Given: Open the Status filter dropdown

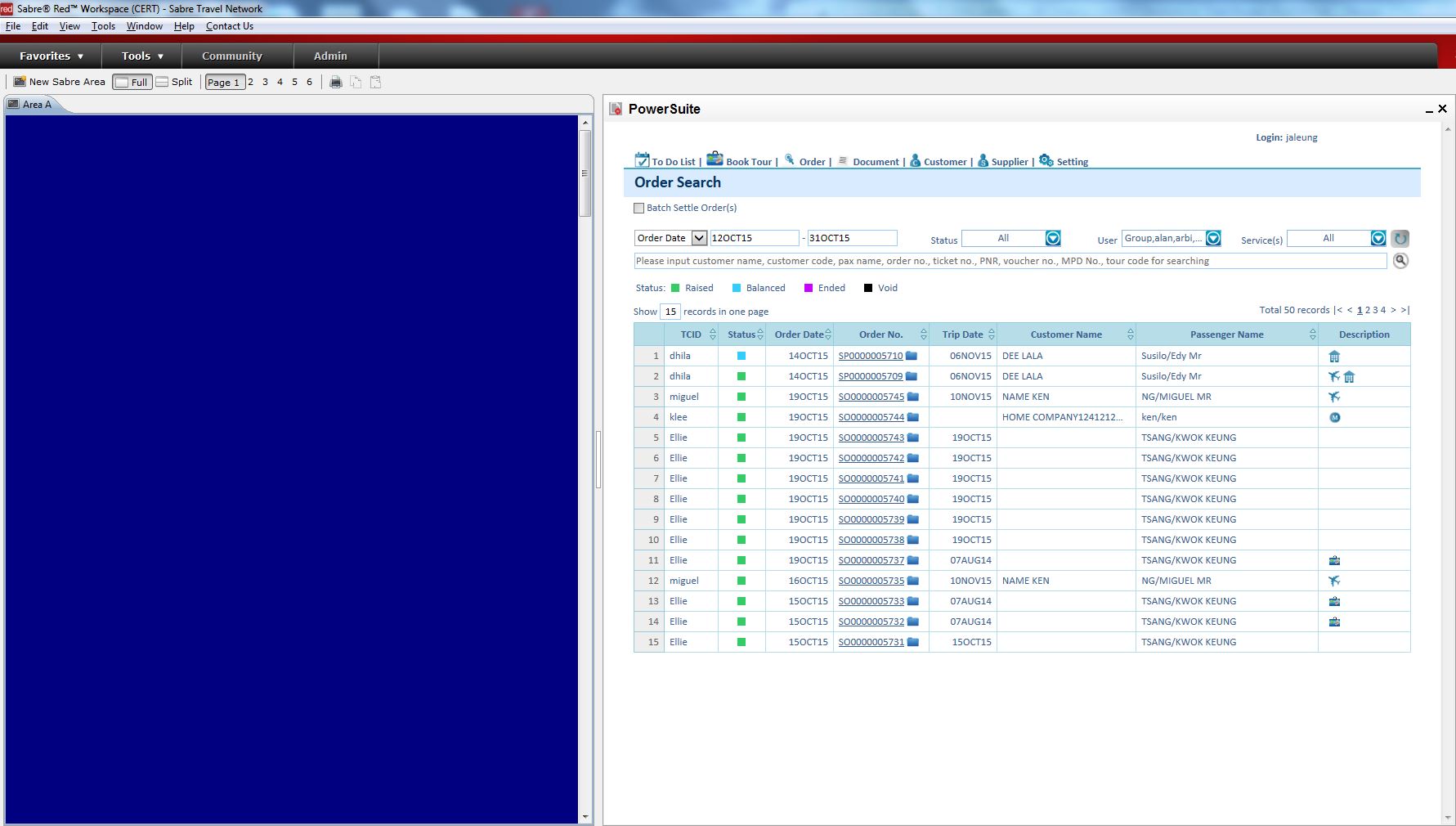Looking at the screenshot, I should tap(1052, 238).
